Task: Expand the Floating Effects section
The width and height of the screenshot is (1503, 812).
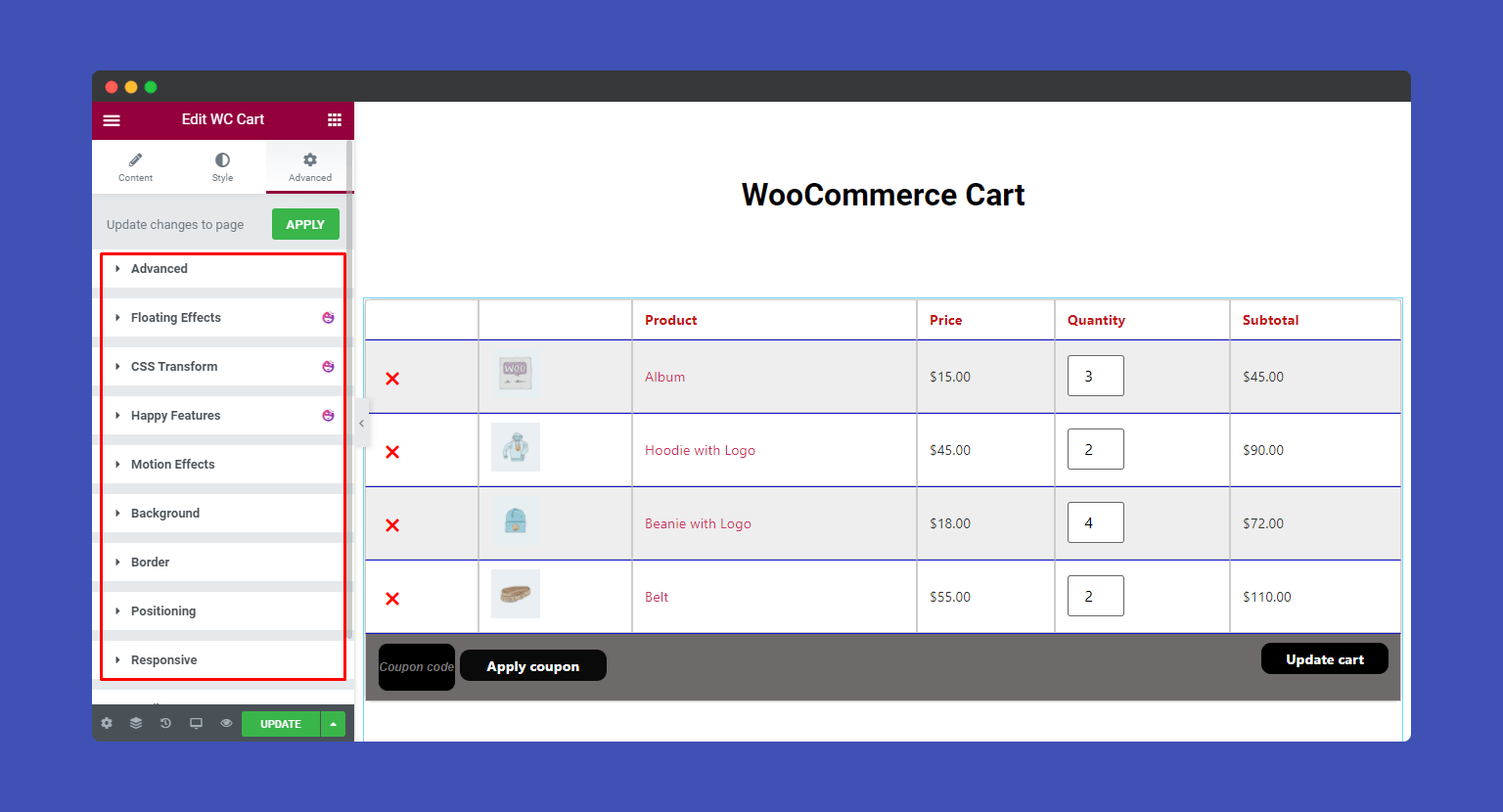Action: [222, 318]
